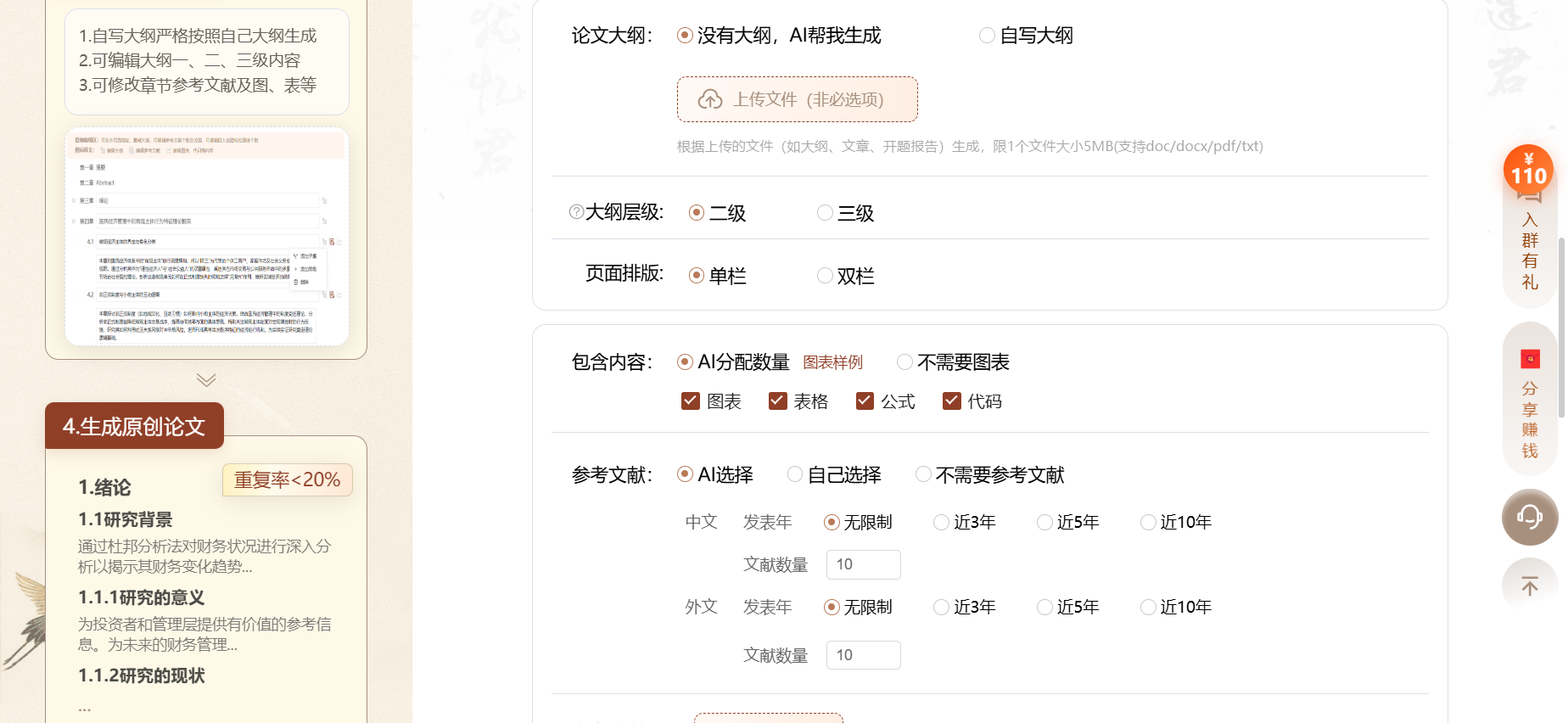The image size is (1568, 723).
Task: Select 没有大纲,AI帮我生成 option
Action: (x=779, y=36)
